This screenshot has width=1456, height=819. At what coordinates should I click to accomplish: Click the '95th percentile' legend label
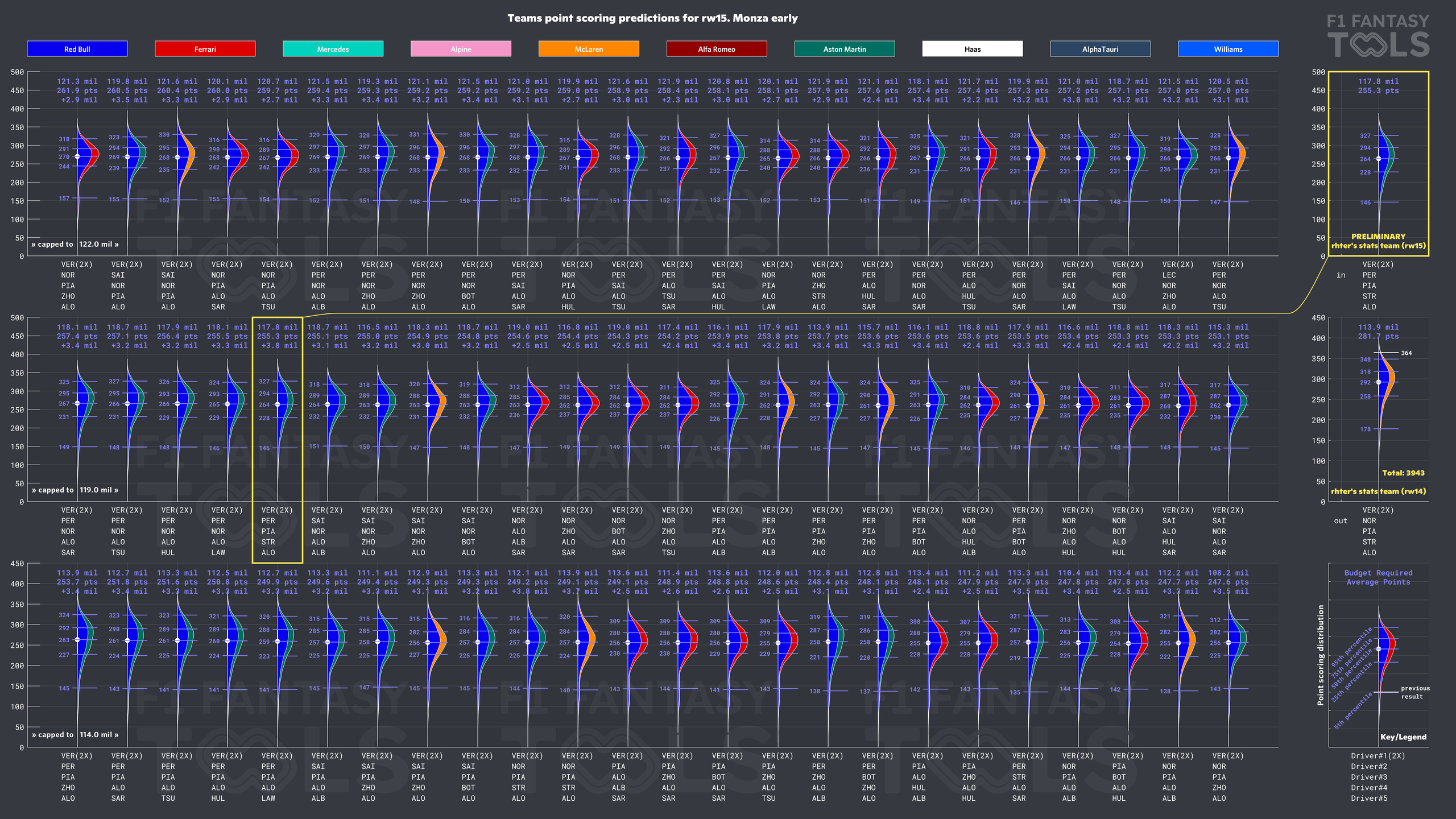click(x=1351, y=647)
